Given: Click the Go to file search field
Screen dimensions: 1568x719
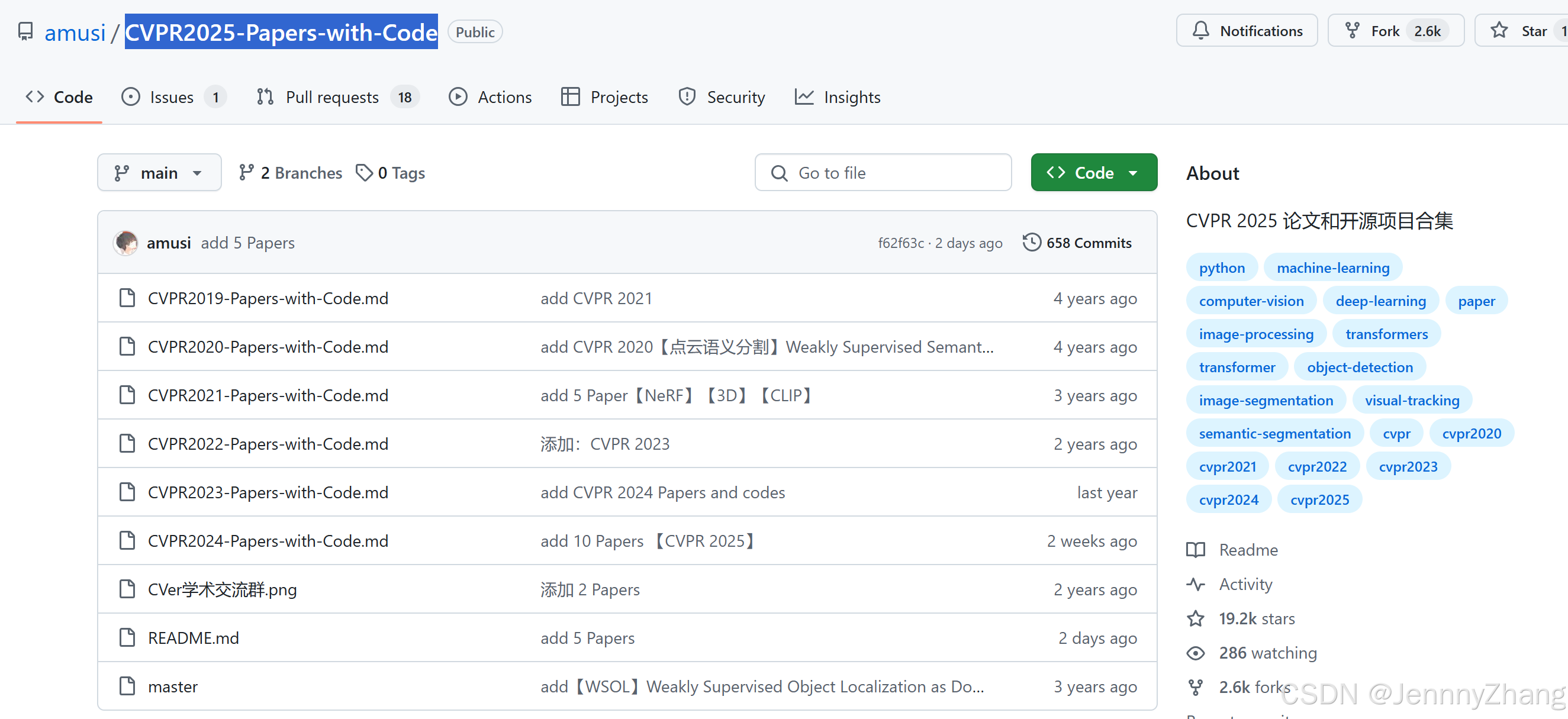Looking at the screenshot, I should 883,173.
